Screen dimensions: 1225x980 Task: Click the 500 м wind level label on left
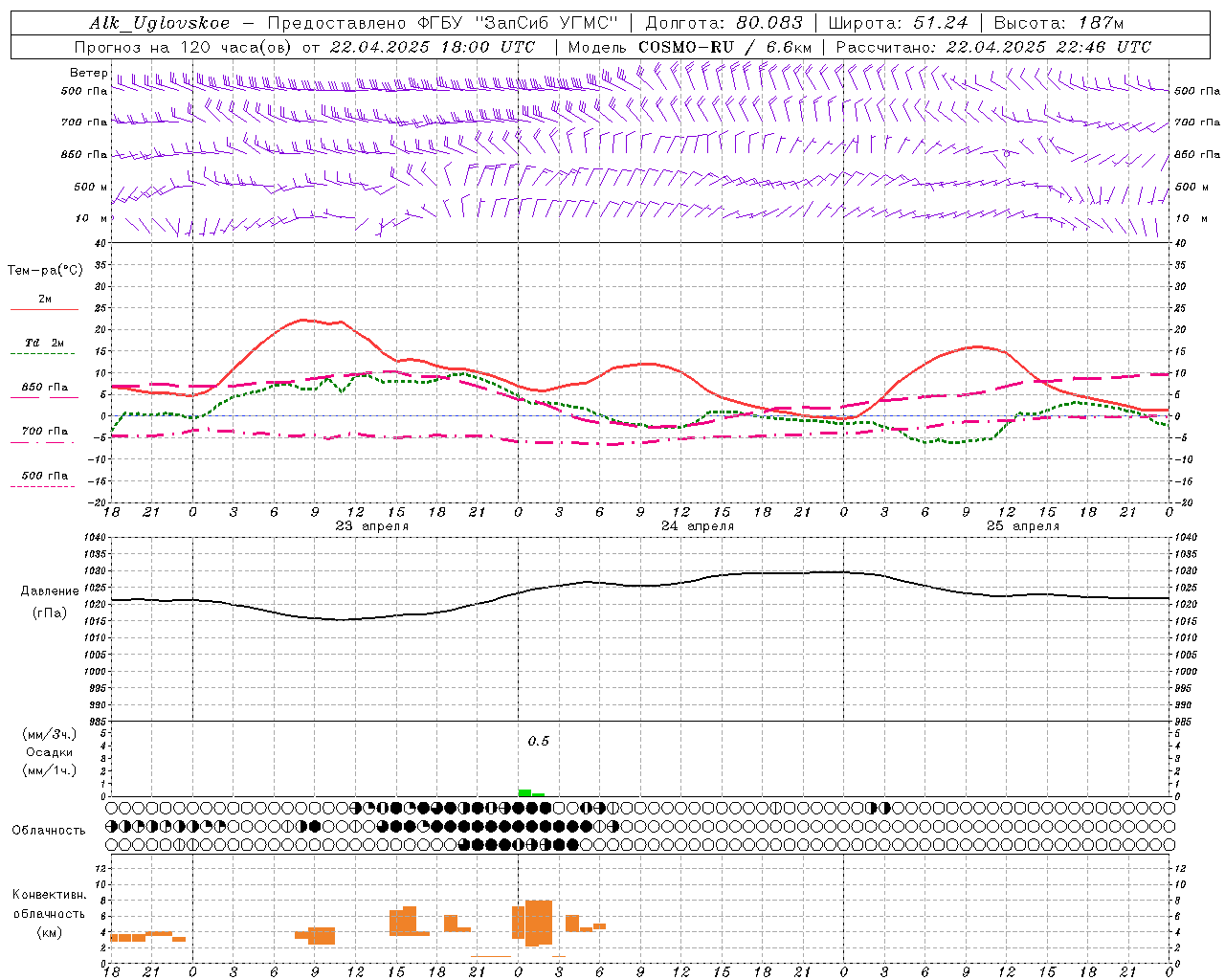[x=91, y=187]
